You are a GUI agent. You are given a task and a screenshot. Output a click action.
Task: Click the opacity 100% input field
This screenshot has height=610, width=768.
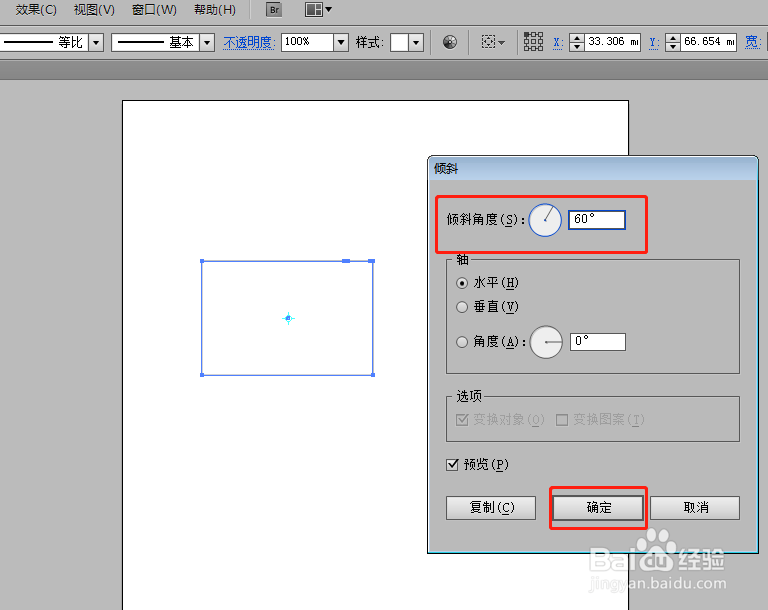pyautogui.click(x=308, y=43)
